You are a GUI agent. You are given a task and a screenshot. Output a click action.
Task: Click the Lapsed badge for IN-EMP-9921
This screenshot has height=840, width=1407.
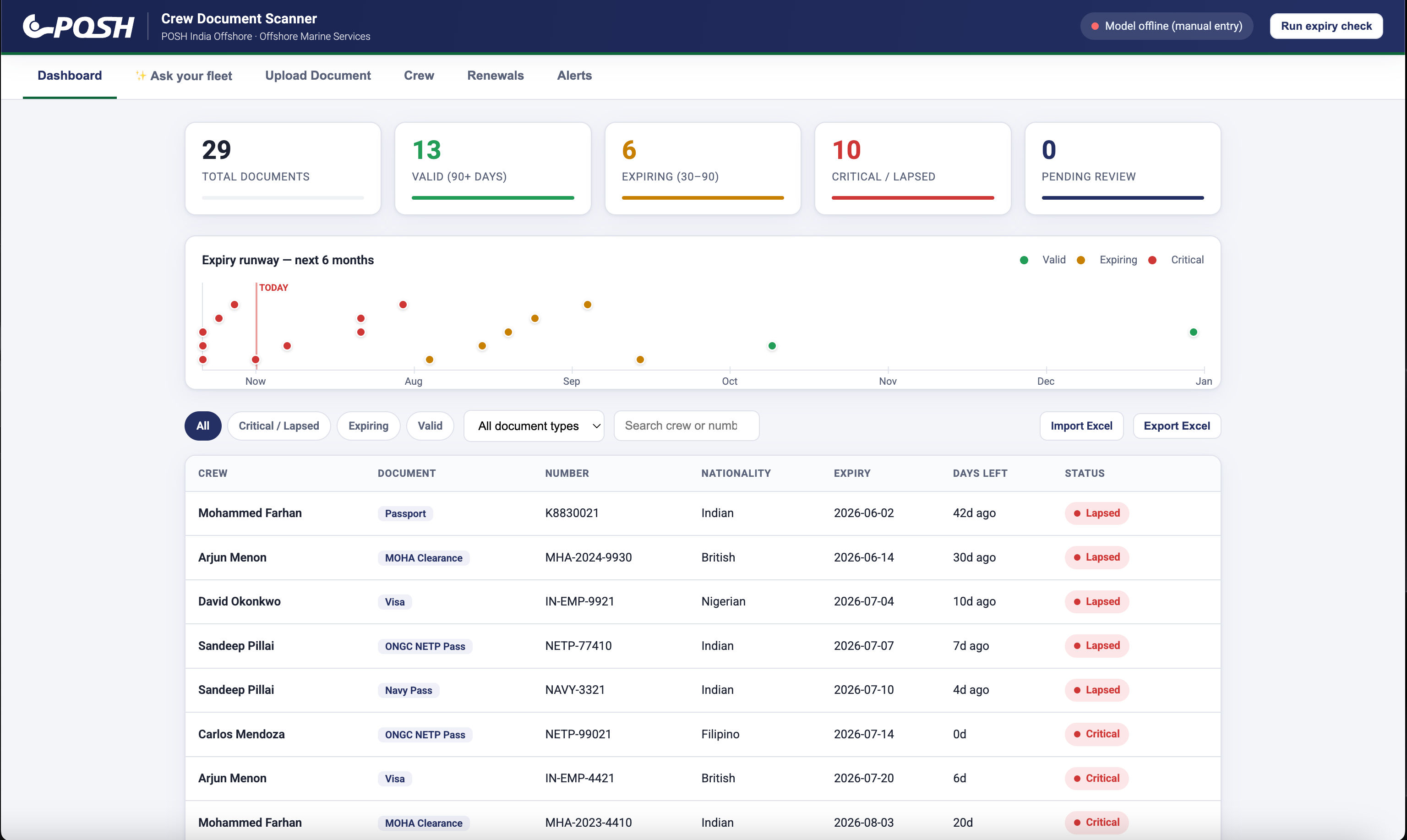1096,601
